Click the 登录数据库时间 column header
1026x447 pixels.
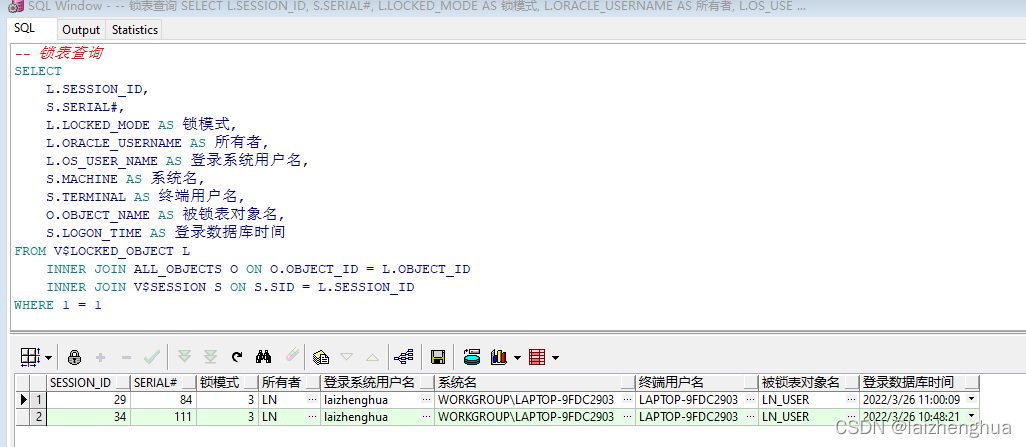point(908,383)
